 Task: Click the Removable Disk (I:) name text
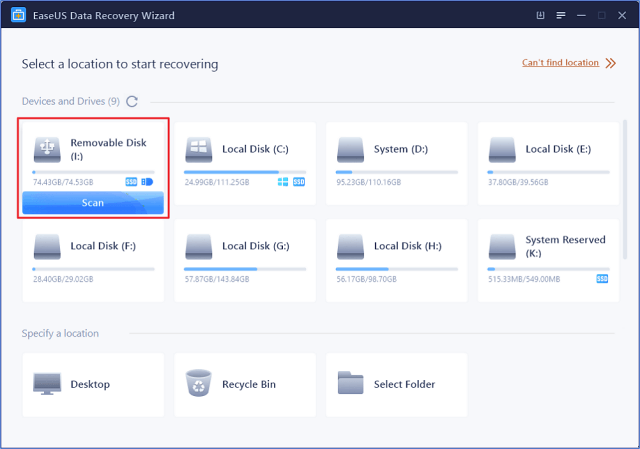(x=109, y=149)
